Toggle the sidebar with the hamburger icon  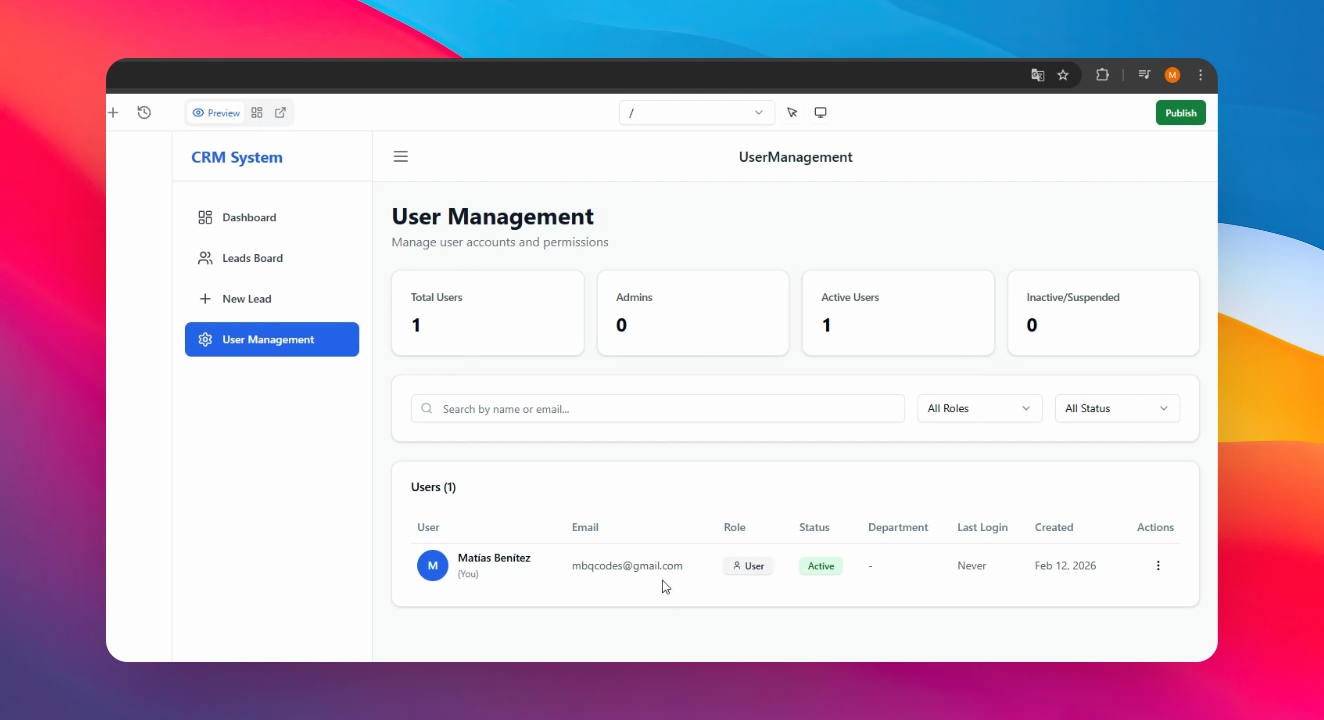[401, 157]
